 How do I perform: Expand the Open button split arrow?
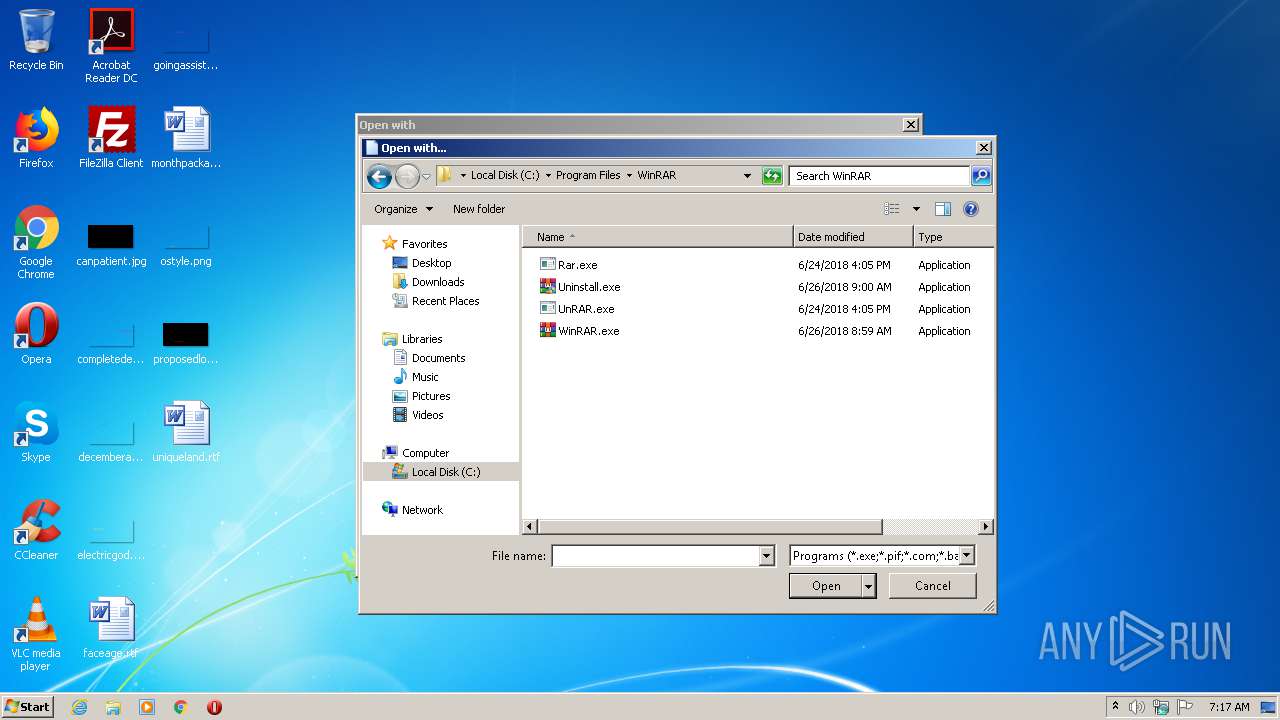coord(868,586)
